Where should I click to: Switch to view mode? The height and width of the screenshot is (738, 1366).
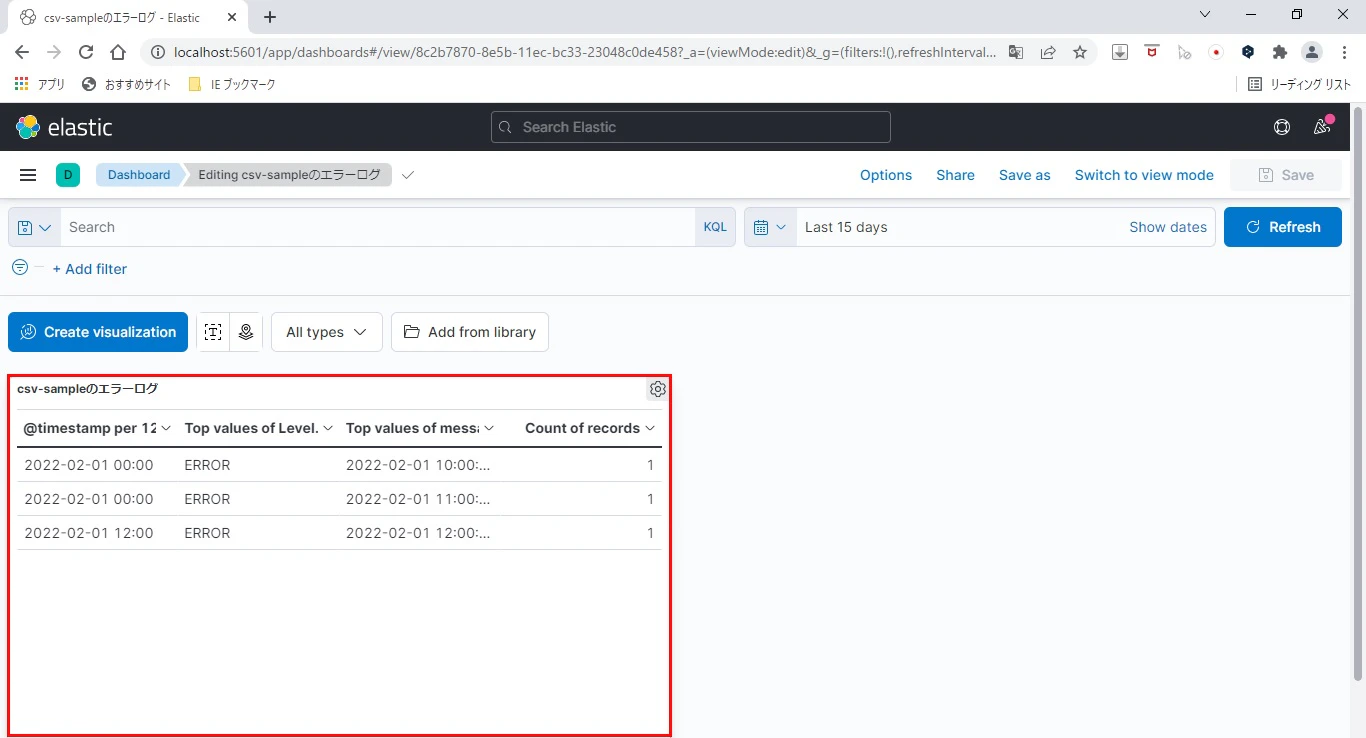click(1144, 175)
